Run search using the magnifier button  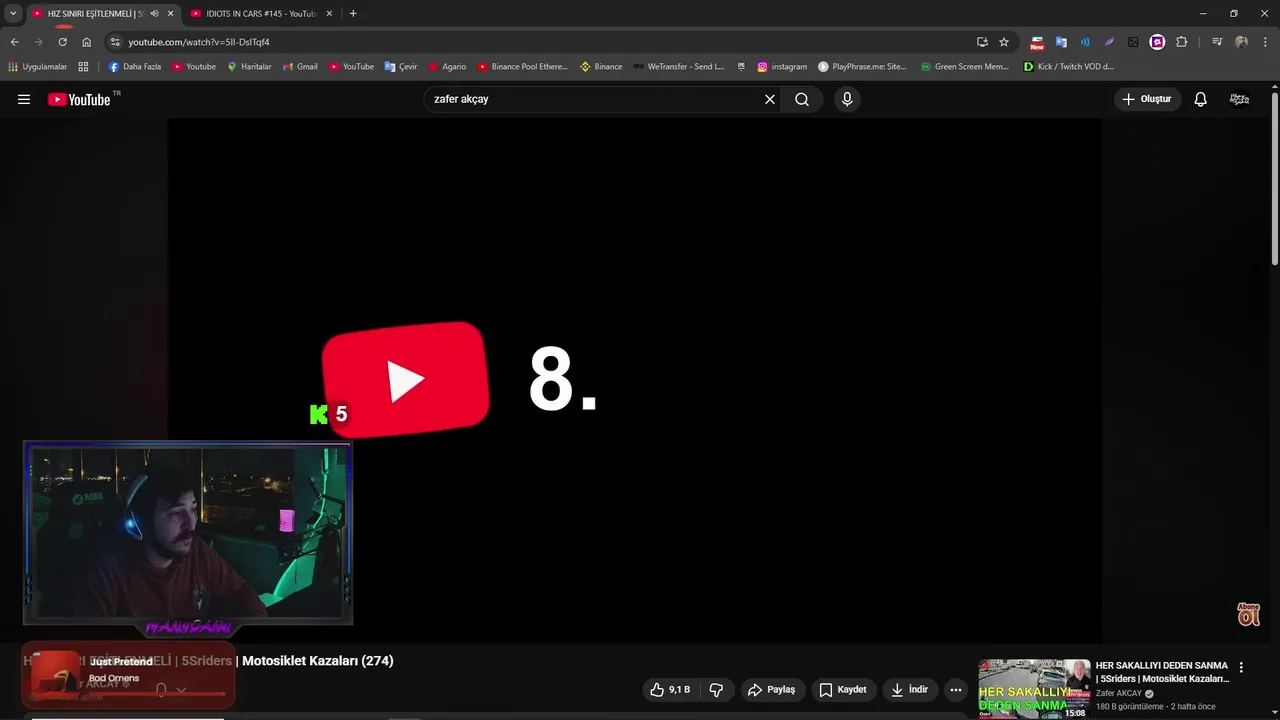click(802, 99)
